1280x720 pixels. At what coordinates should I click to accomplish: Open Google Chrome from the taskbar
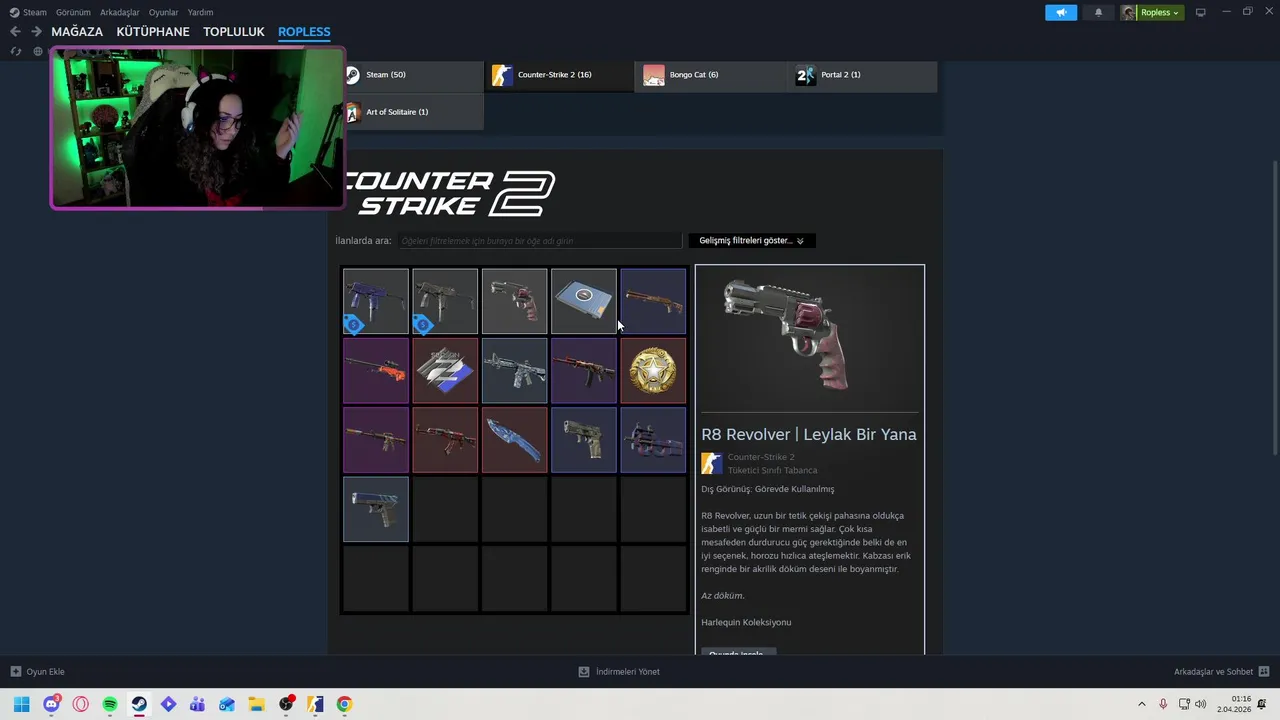tap(344, 704)
